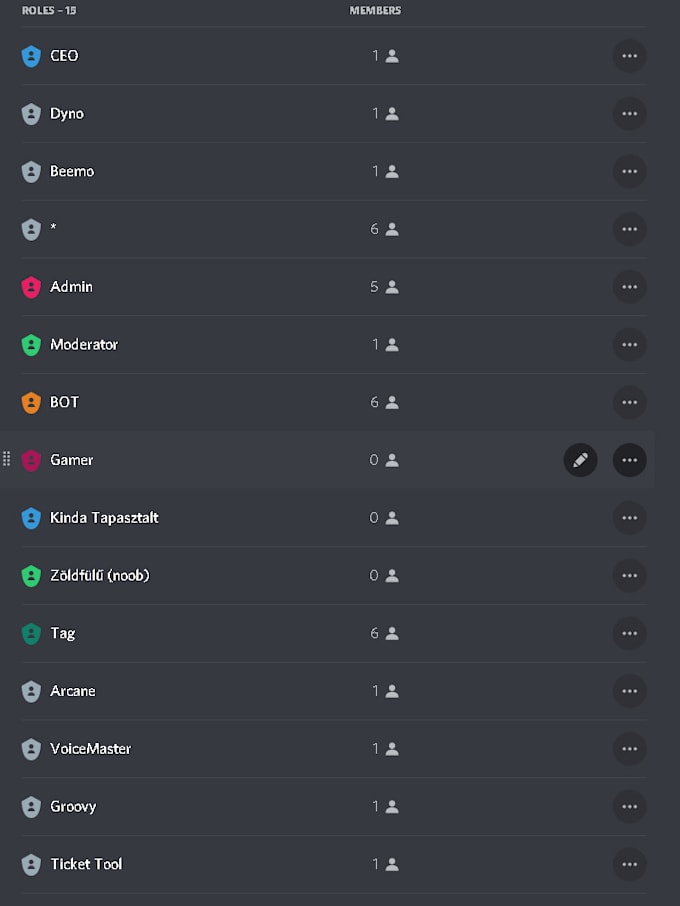Click the Moderator role's green shield icon
680x906 pixels.
(x=31, y=344)
